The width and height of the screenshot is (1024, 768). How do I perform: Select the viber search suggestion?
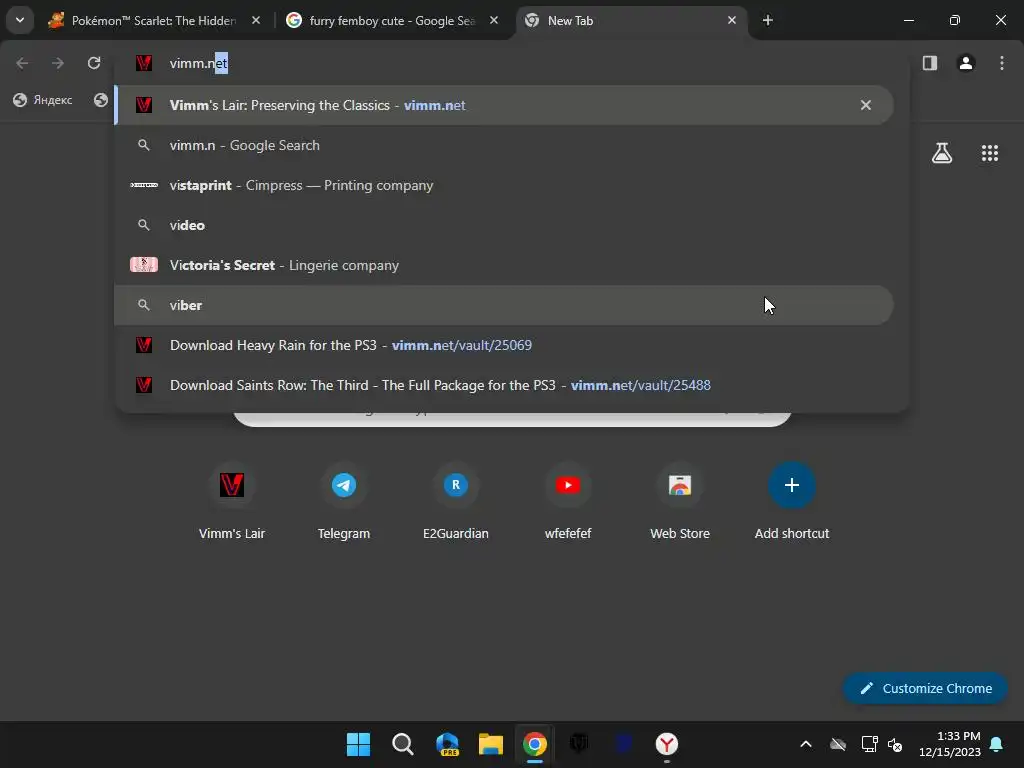(x=504, y=305)
